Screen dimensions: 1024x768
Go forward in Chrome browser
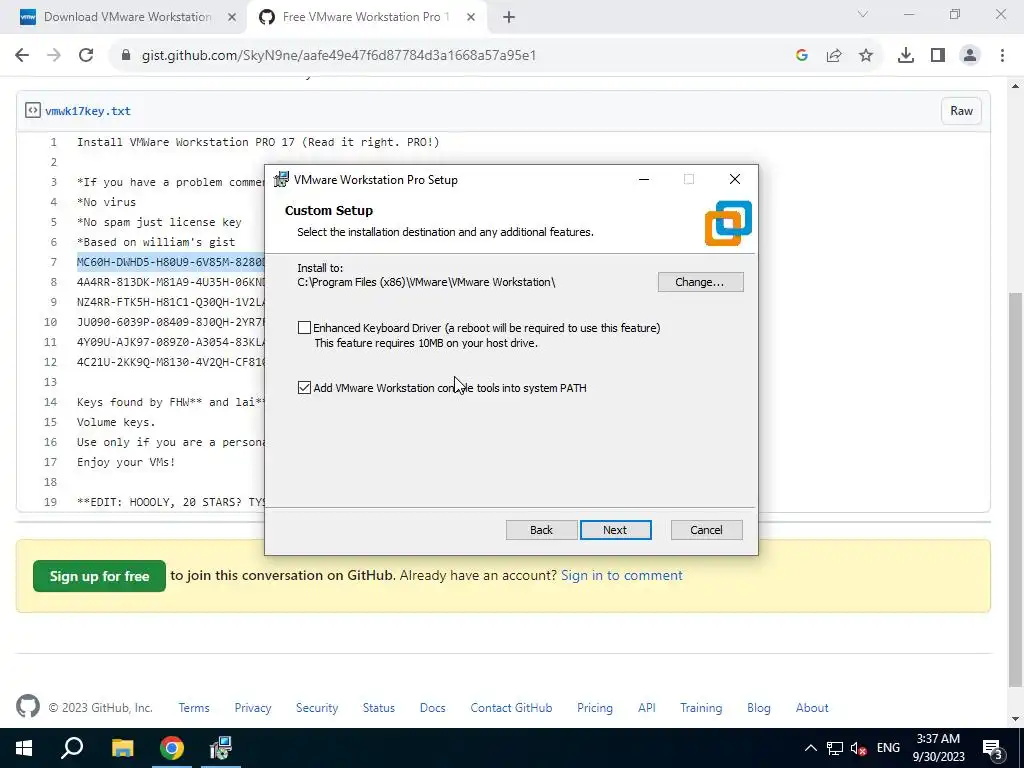[x=54, y=55]
